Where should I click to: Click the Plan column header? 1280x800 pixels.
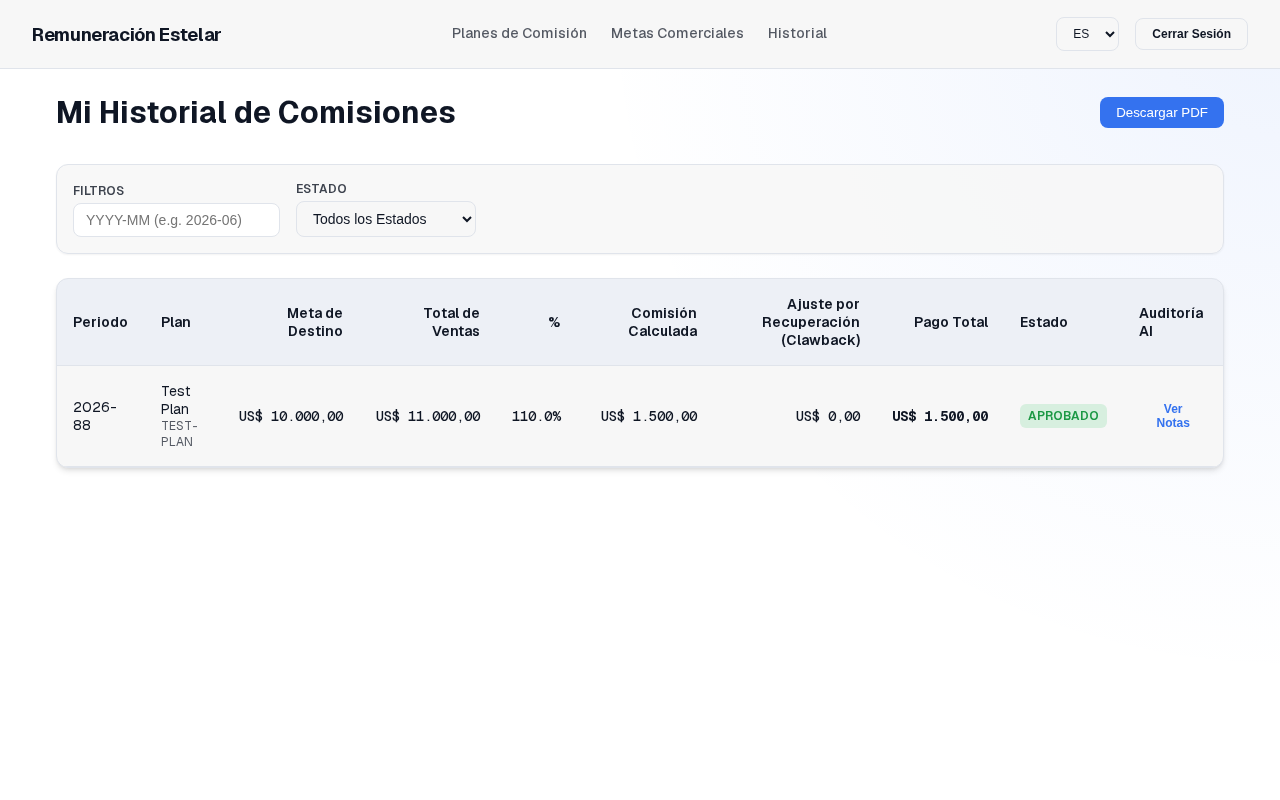pos(176,322)
